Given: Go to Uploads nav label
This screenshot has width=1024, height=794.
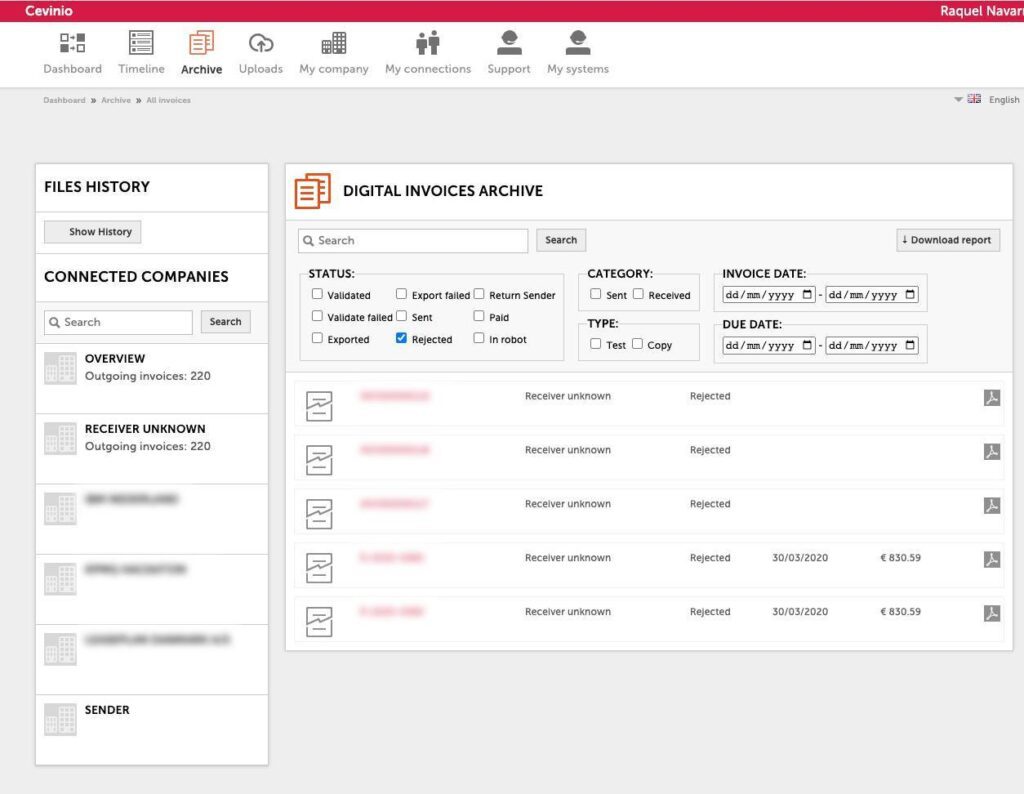Looking at the screenshot, I should (261, 69).
